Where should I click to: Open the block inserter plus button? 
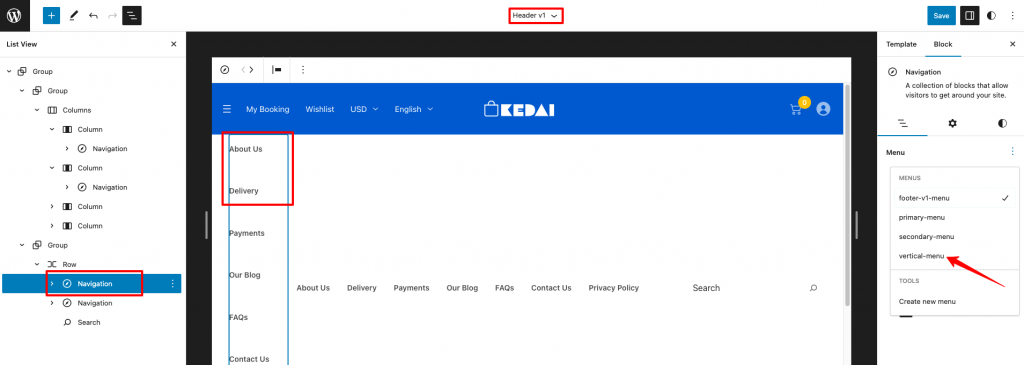52,15
